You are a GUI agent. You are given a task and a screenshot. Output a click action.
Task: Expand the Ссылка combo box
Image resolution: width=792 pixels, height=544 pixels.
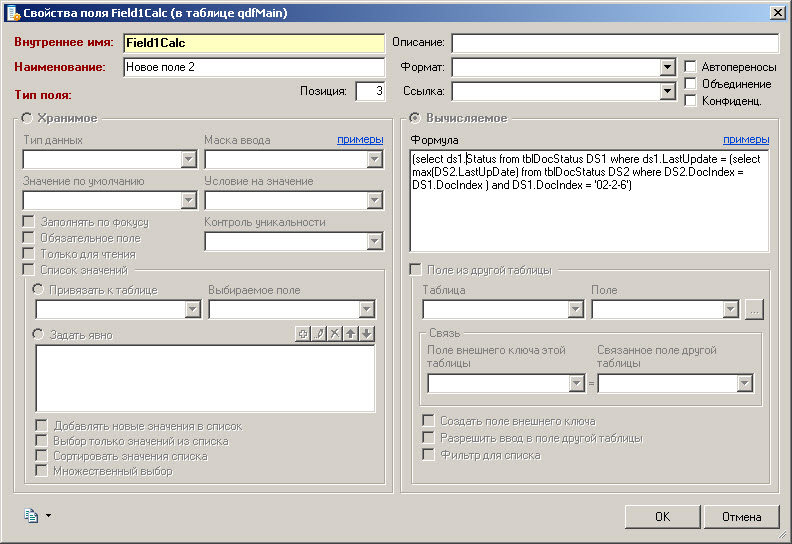point(668,91)
